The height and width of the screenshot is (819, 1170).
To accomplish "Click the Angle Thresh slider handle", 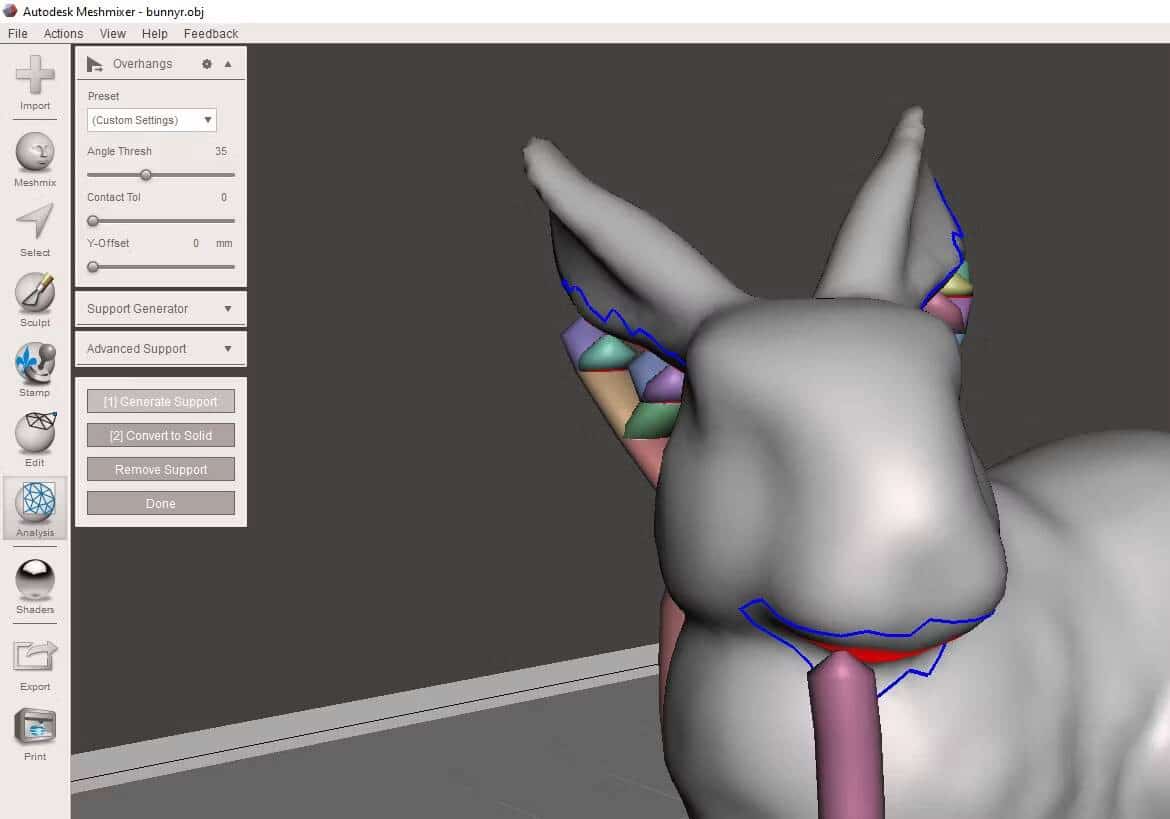I will point(146,175).
